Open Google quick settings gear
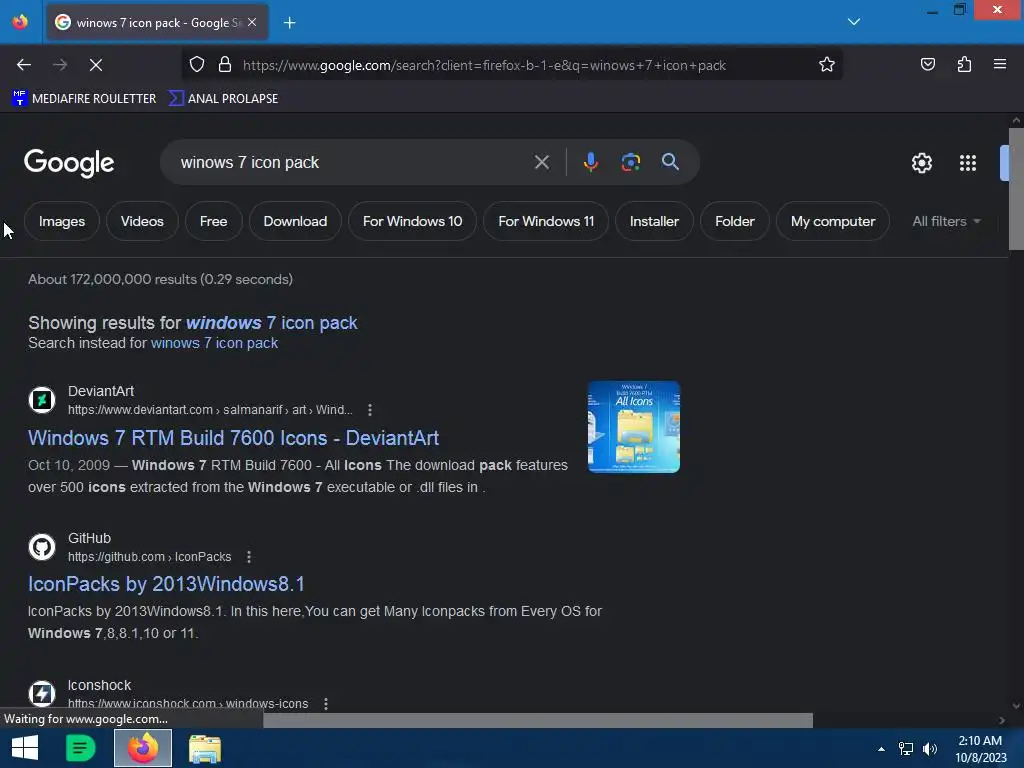 pyautogui.click(x=921, y=163)
